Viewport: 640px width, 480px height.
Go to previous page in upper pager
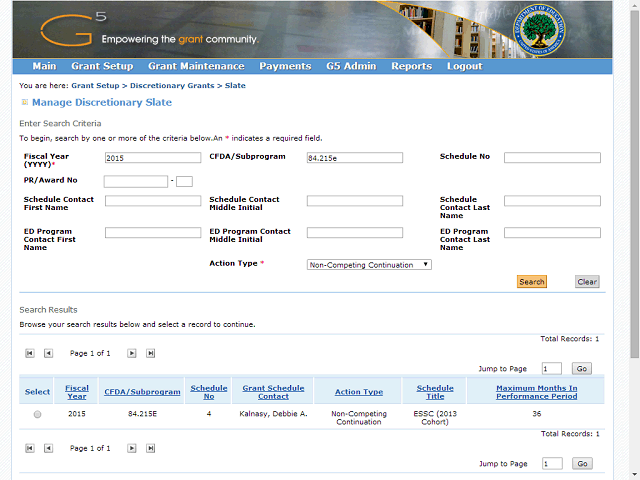[x=48, y=353]
